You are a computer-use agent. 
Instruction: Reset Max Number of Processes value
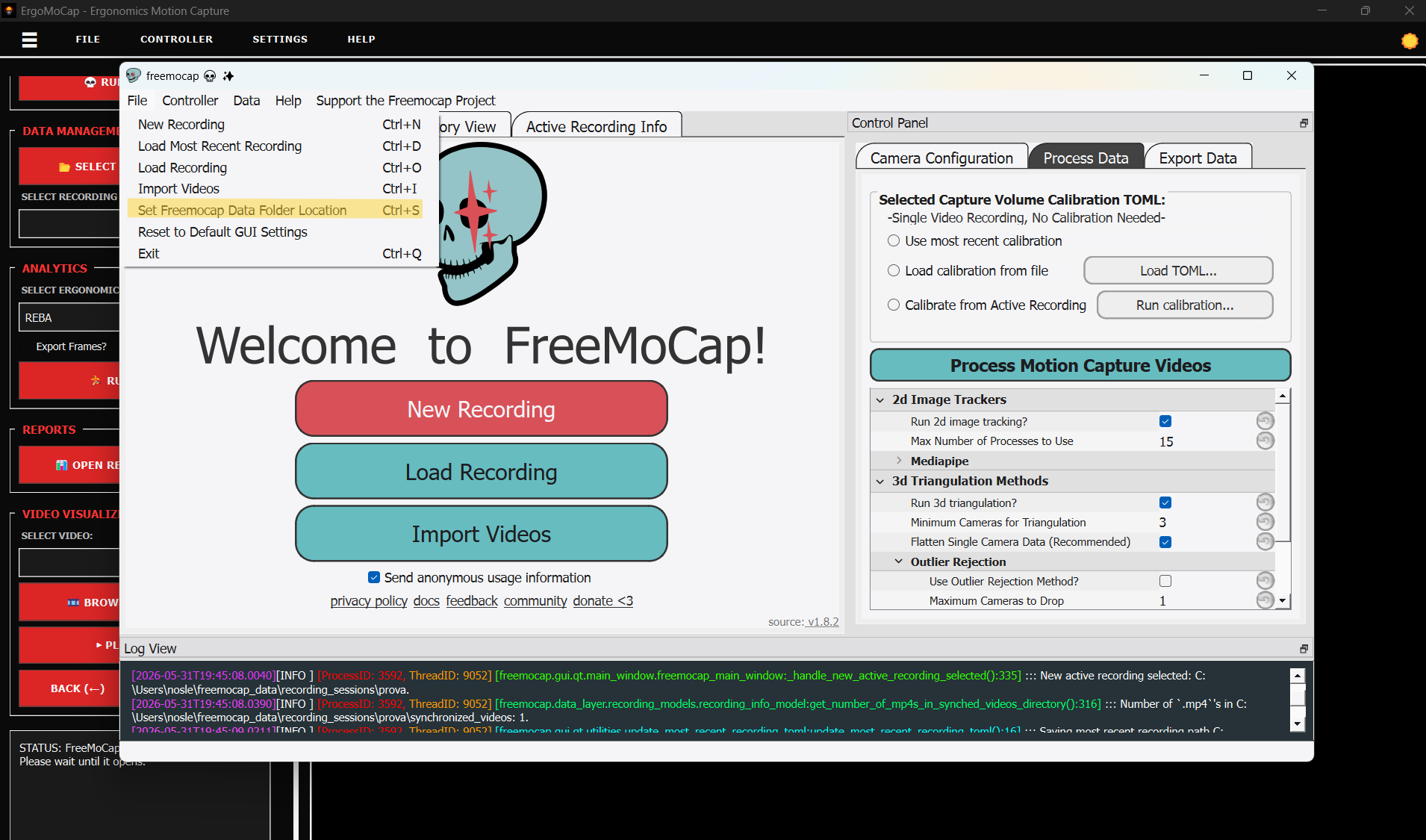point(1265,441)
